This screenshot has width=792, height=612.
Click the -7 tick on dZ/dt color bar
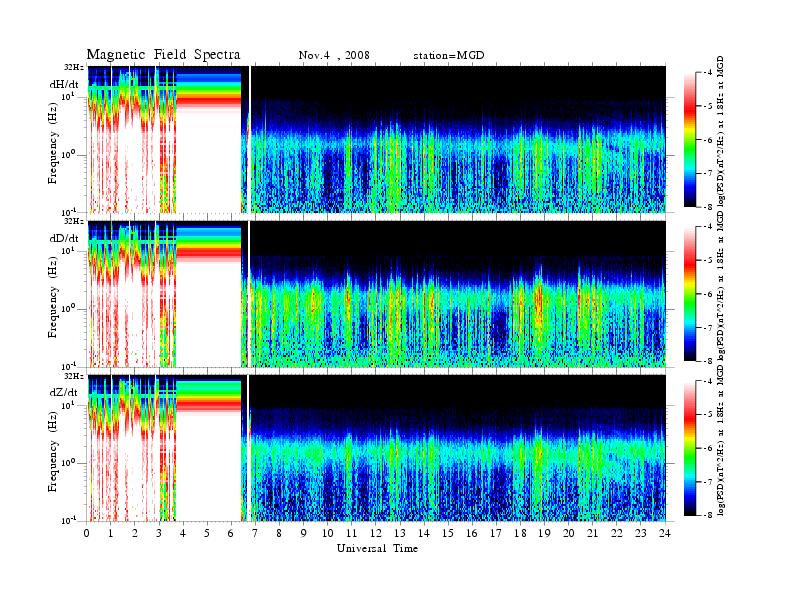708,482
